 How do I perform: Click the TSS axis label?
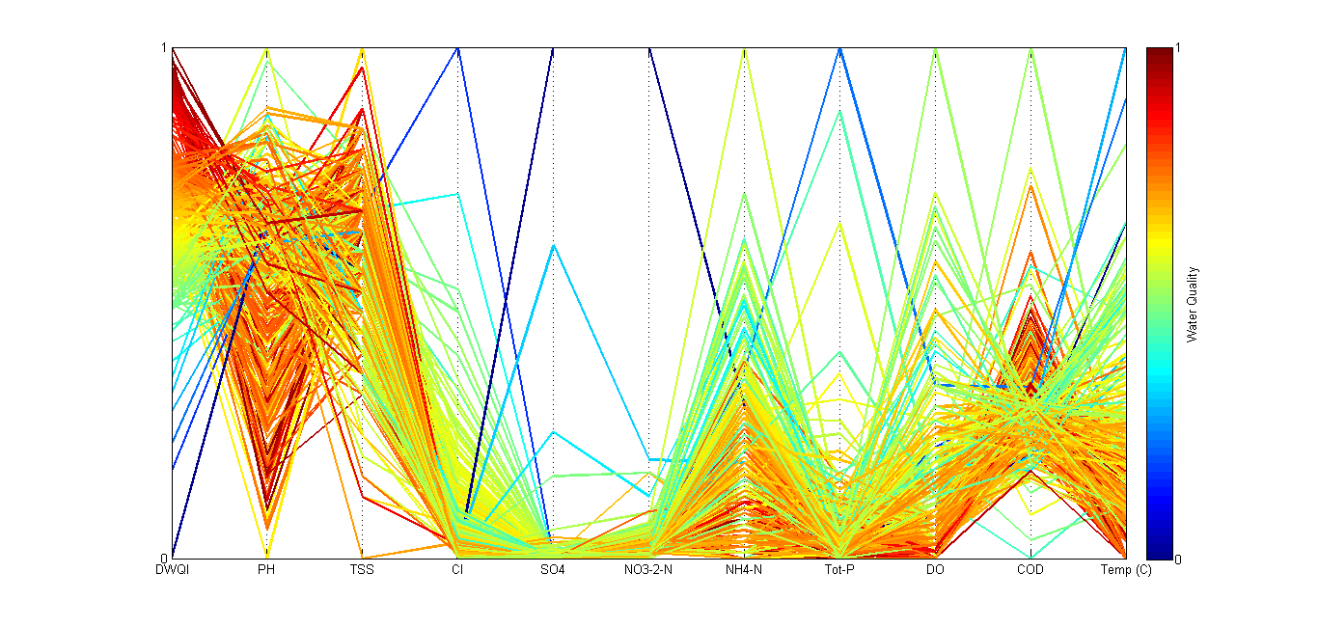[362, 570]
